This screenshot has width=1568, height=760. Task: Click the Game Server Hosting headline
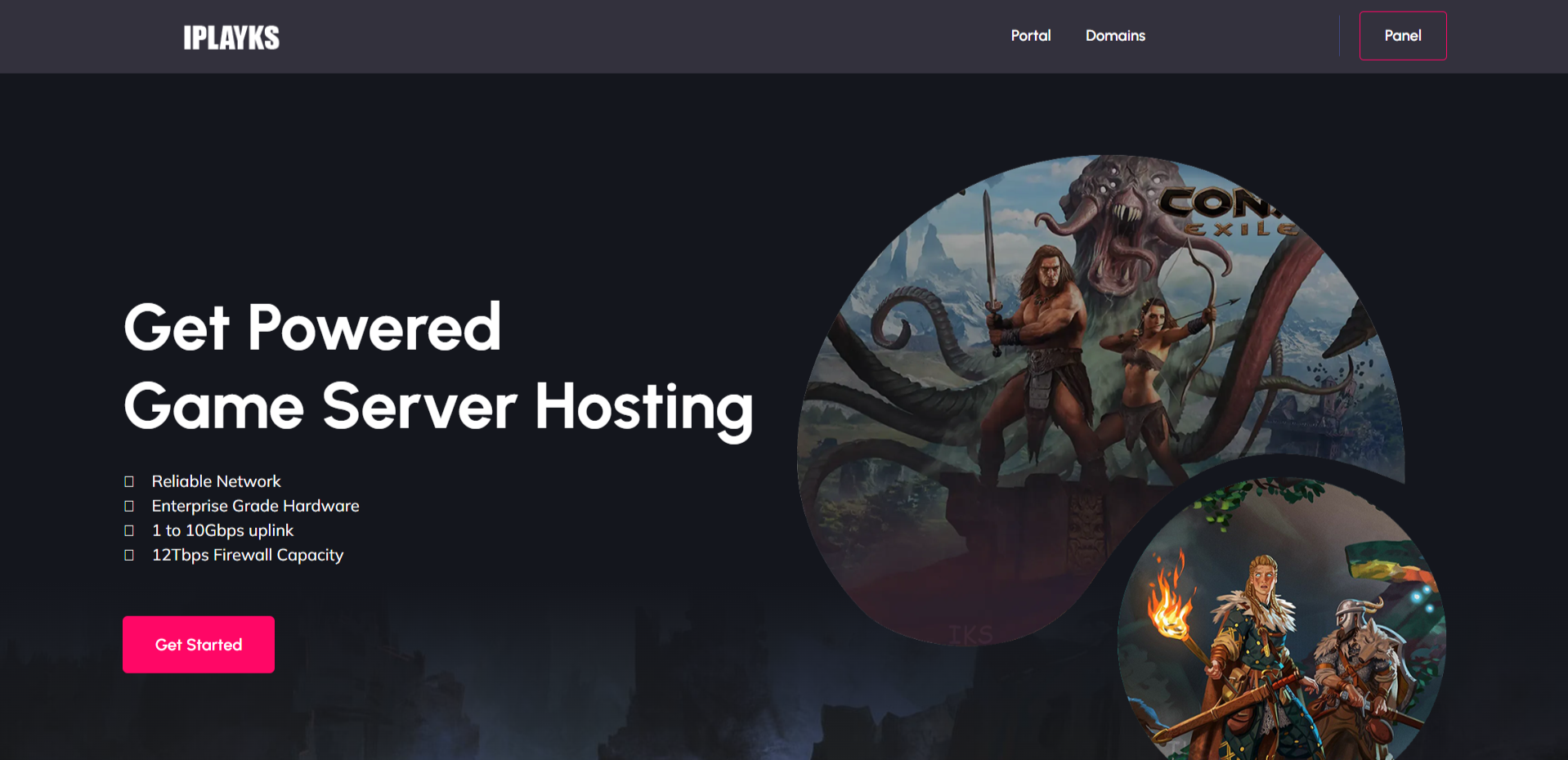(438, 406)
